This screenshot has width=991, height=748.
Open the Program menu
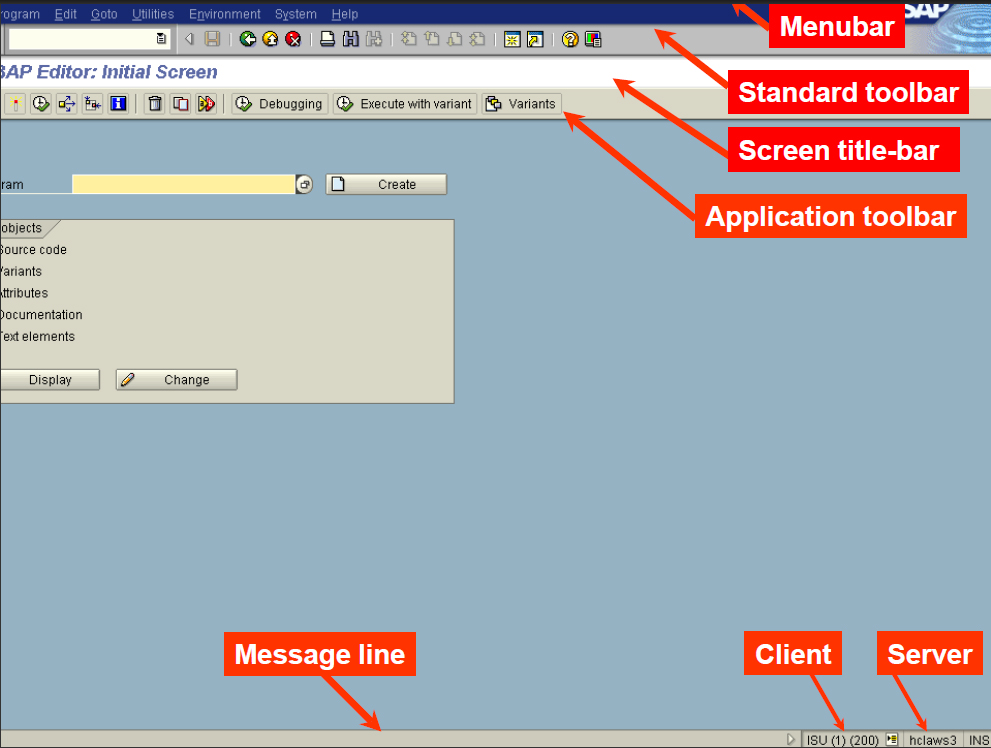pos(20,14)
